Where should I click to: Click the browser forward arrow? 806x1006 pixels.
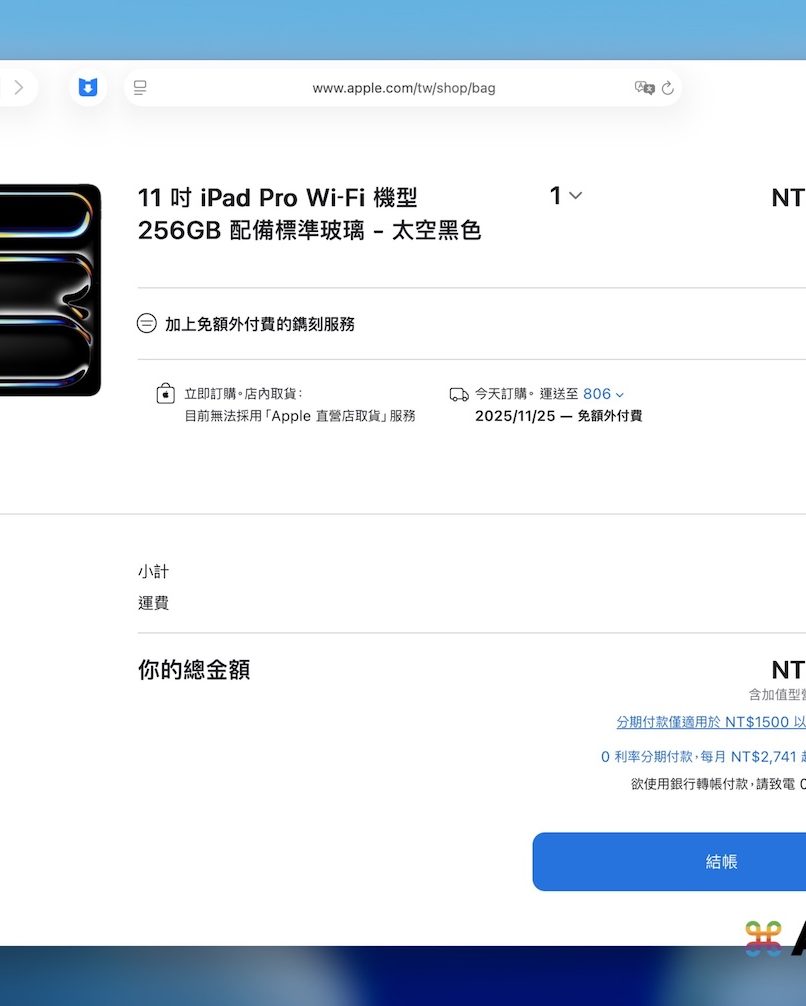pos(19,87)
